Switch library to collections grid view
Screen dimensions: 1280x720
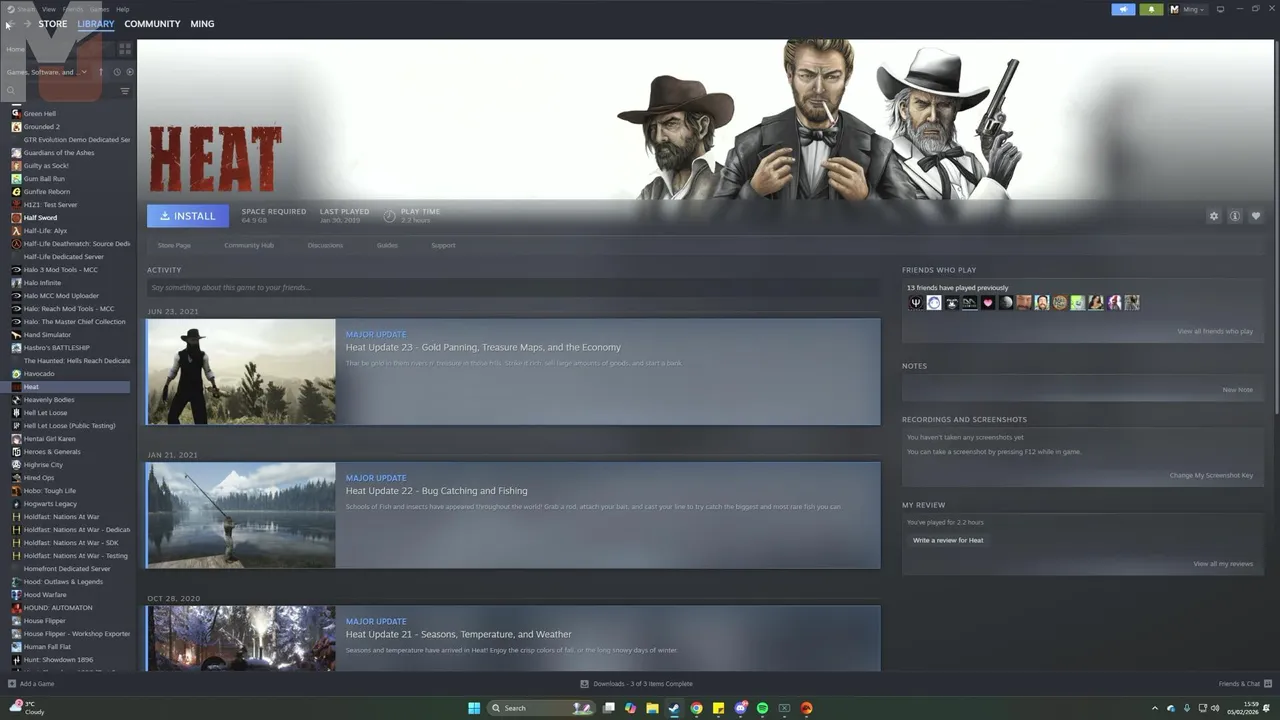click(x=125, y=48)
